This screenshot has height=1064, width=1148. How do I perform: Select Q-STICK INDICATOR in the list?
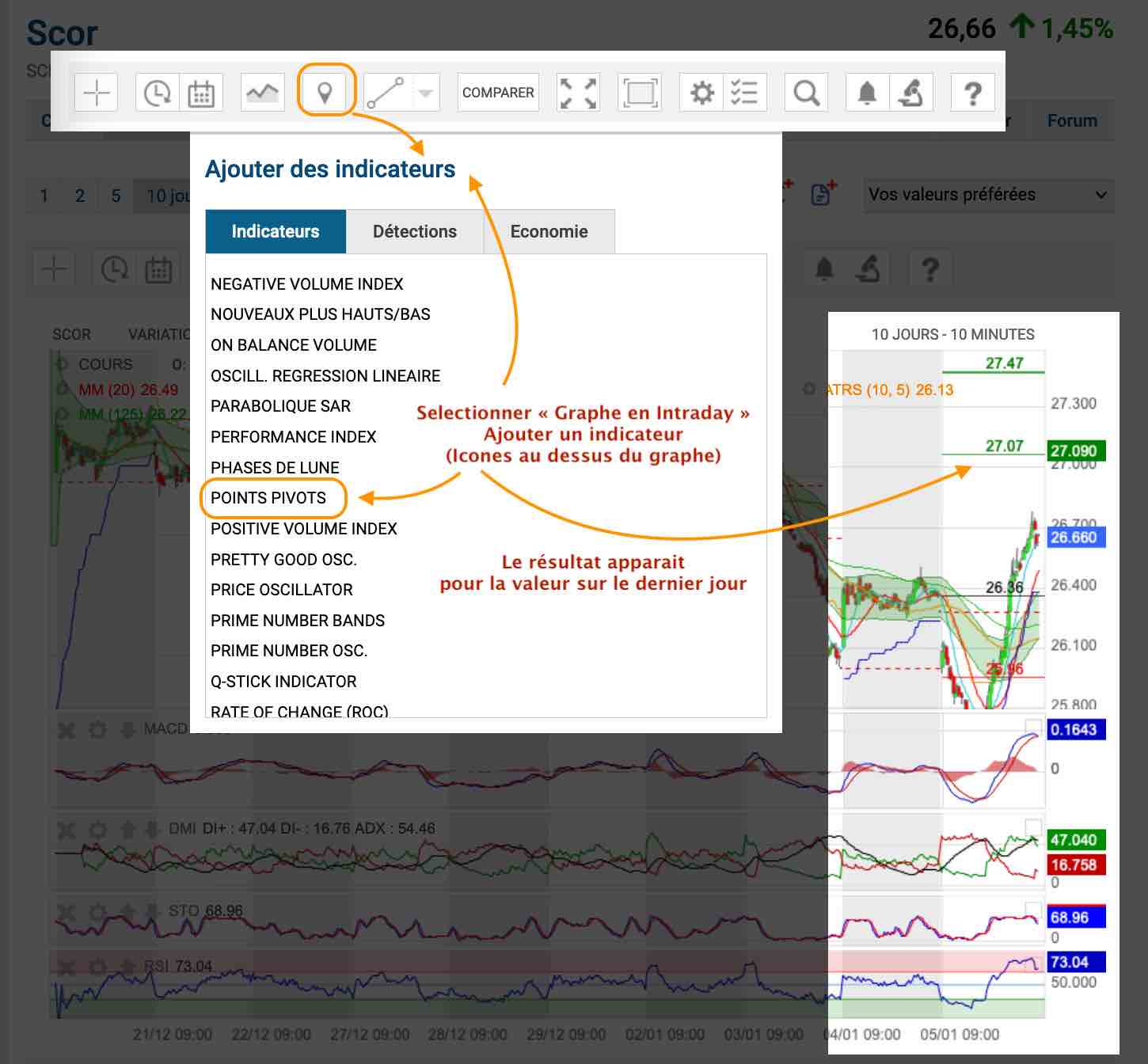tap(283, 682)
